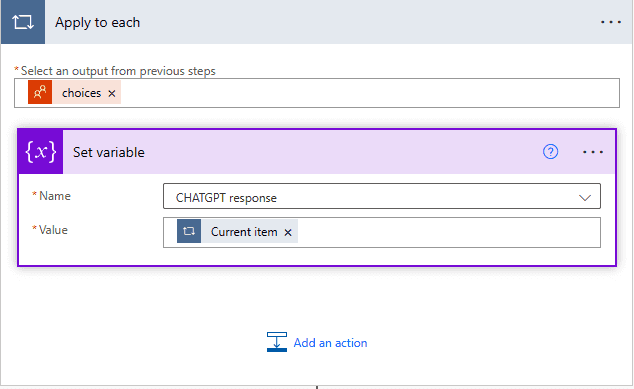The height and width of the screenshot is (389, 634).
Task: Click the Add an action insert icon
Action: 277,342
